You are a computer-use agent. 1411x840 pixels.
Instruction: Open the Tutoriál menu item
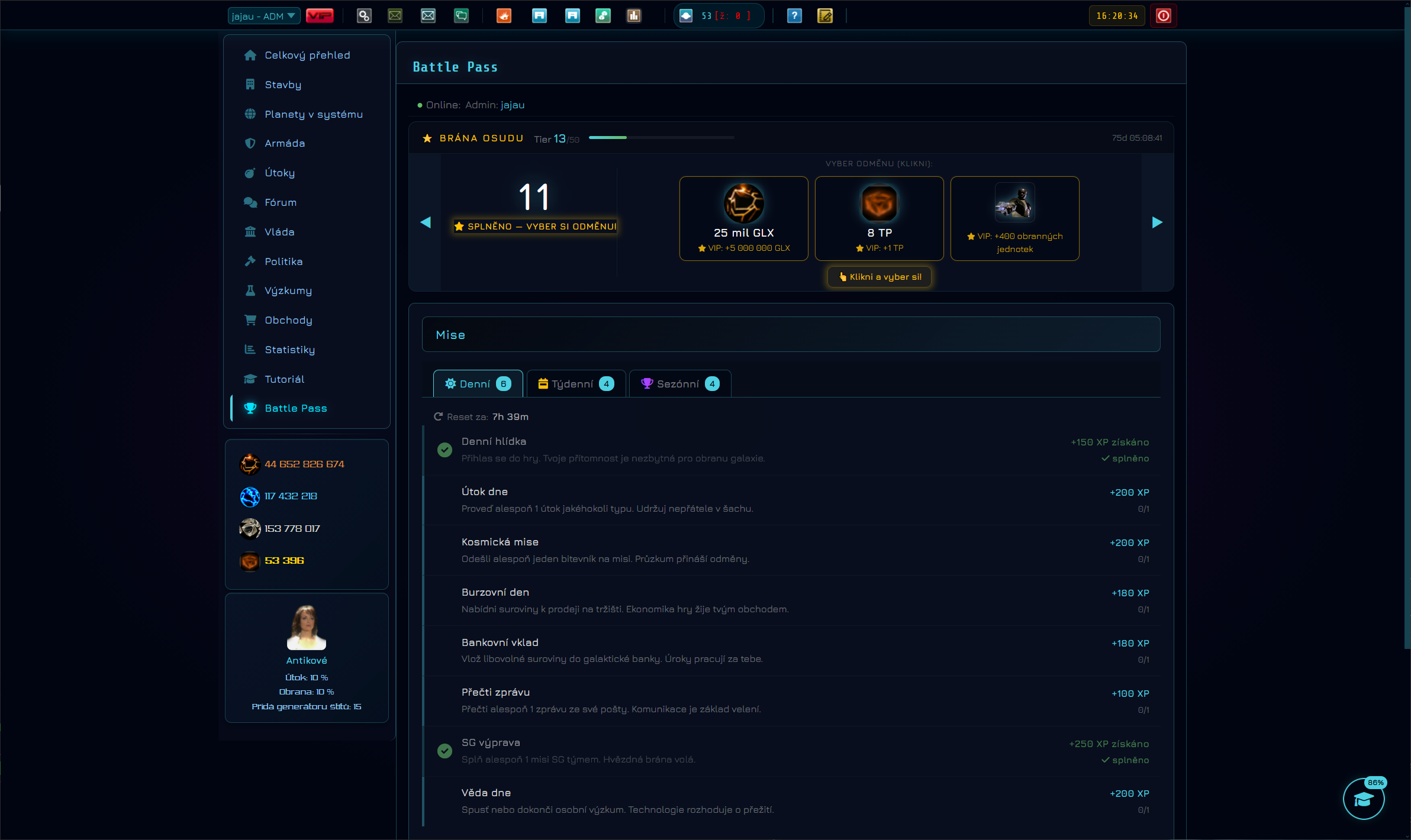[x=307, y=379]
